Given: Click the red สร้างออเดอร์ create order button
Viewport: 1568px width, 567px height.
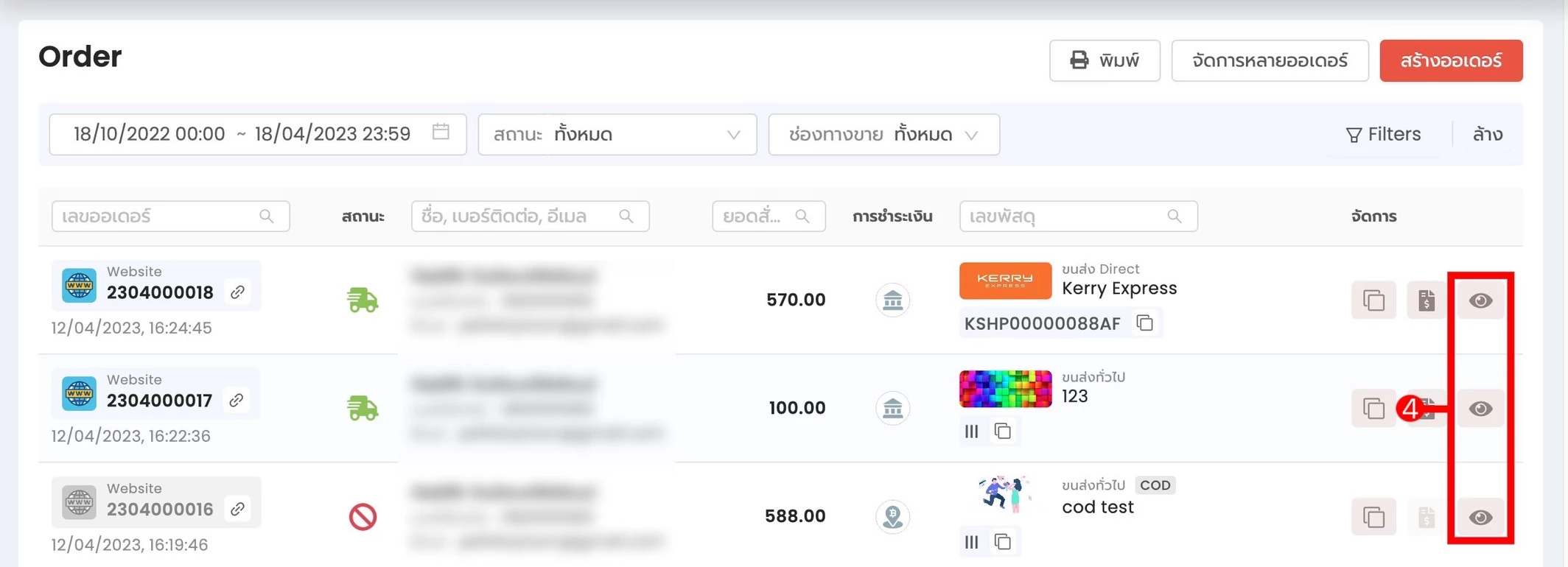Looking at the screenshot, I should [1450, 60].
